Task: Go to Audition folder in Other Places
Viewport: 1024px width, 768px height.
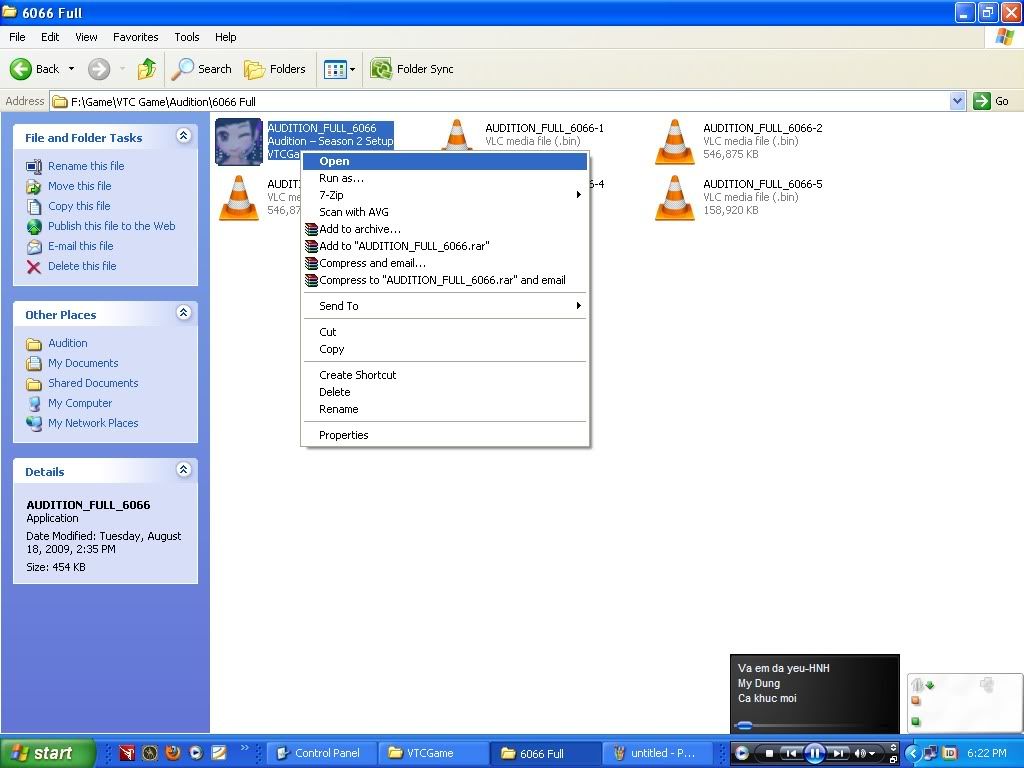Action: coord(67,344)
